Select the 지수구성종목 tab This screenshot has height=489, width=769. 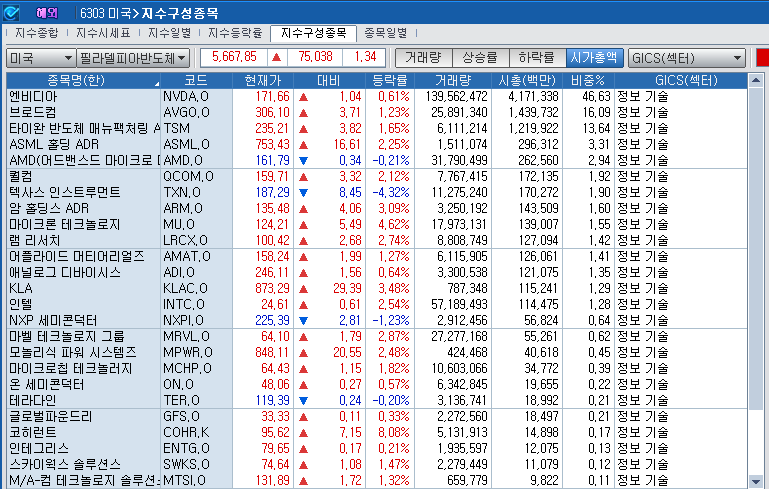tap(313, 33)
